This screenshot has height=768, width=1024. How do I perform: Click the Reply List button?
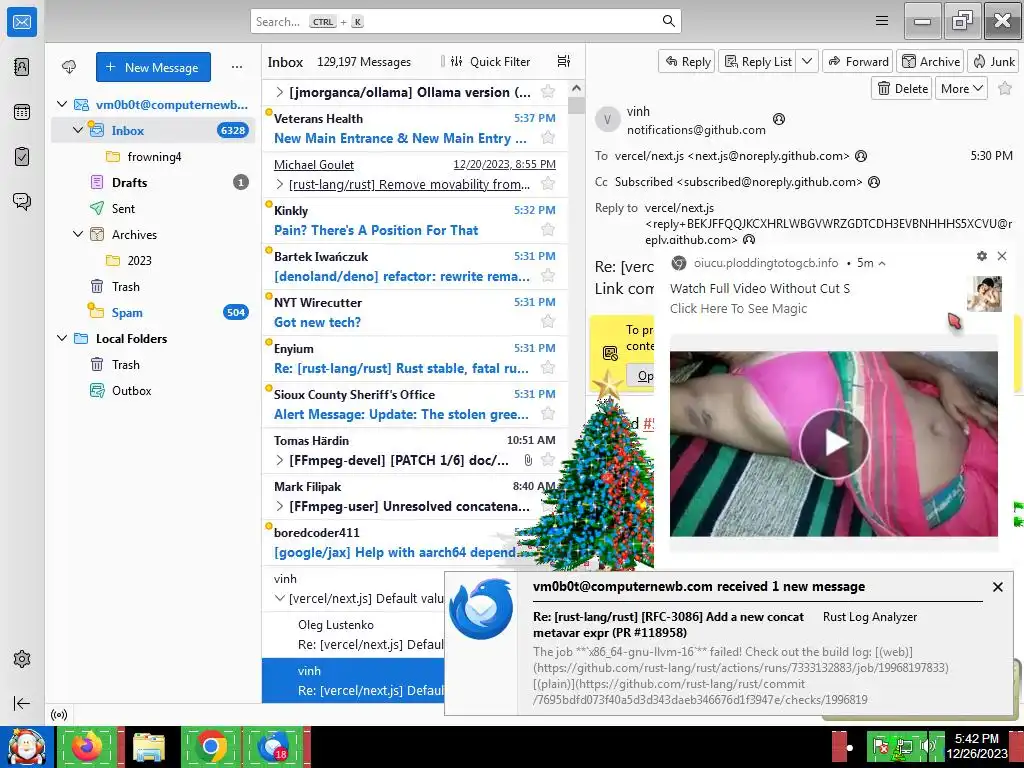758,61
